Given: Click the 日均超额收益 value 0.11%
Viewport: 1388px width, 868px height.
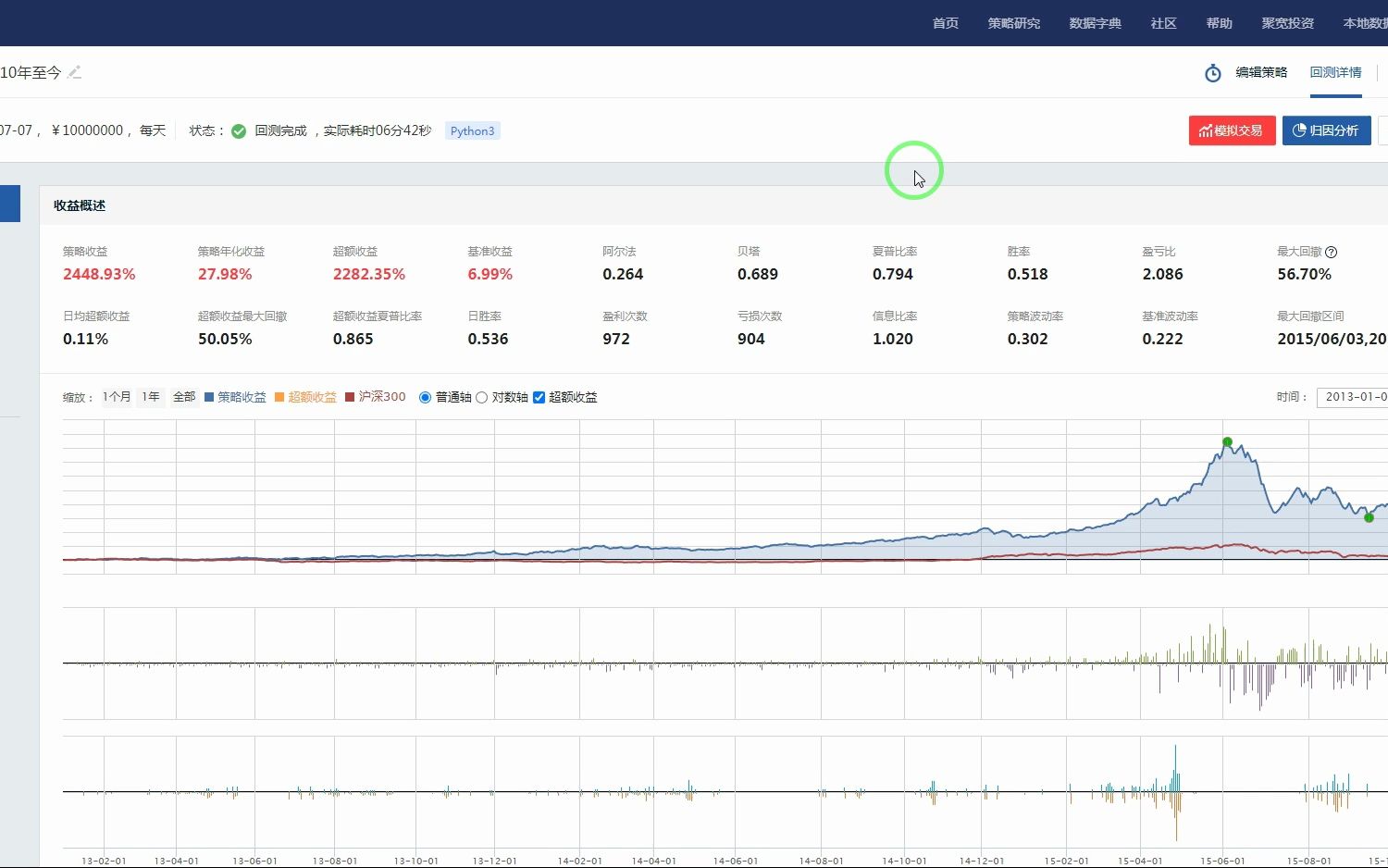Looking at the screenshot, I should click(x=85, y=339).
